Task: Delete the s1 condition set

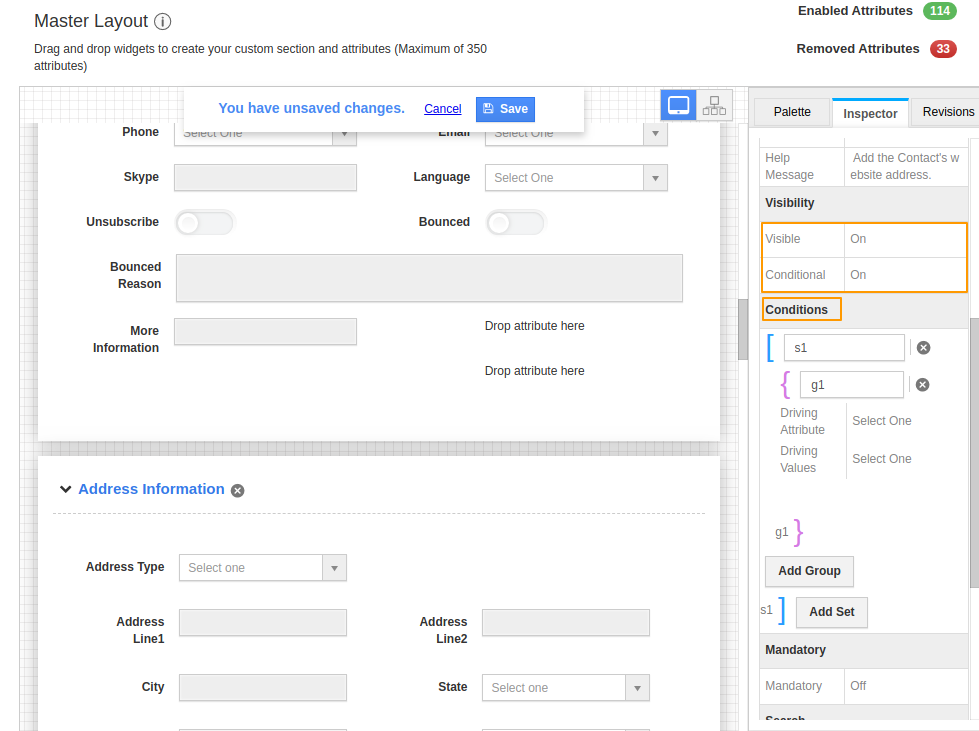Action: point(923,348)
